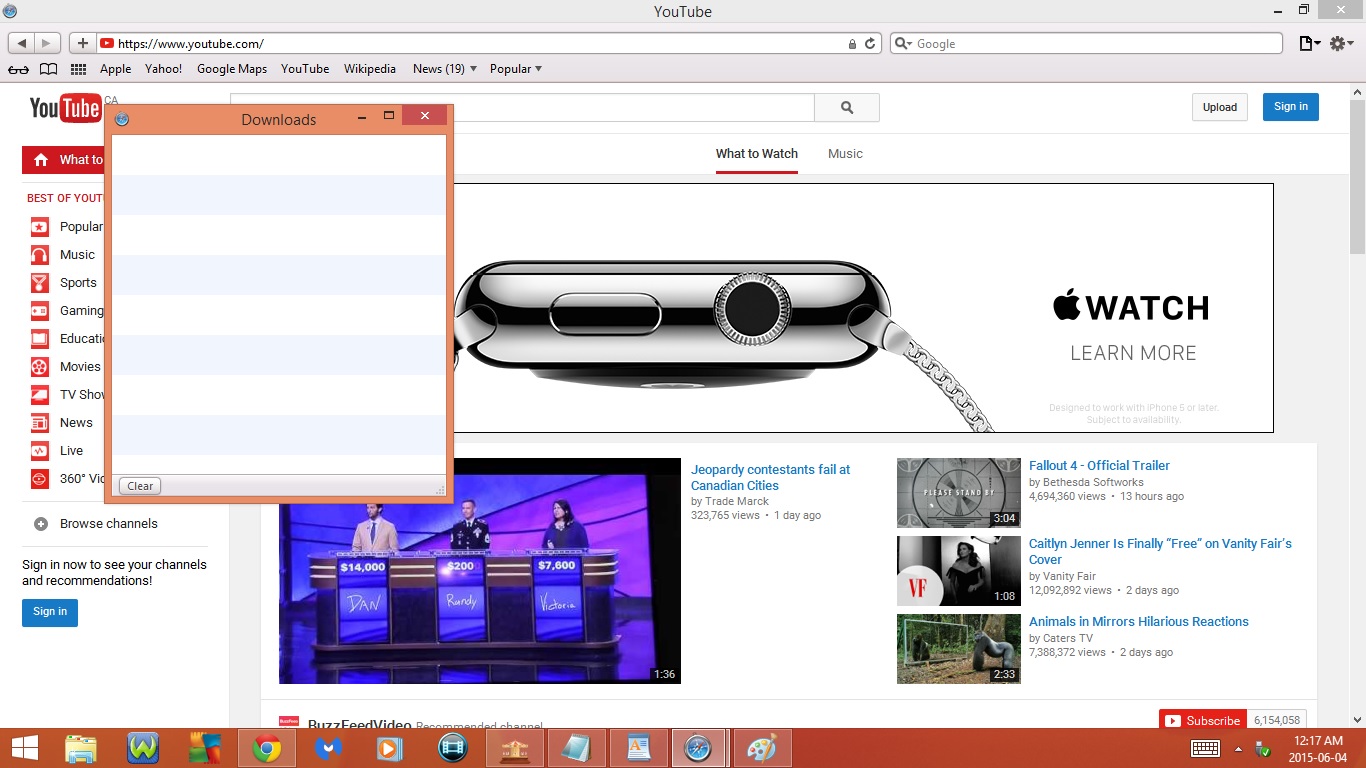Open Paint palette icon on taskbar

(x=762, y=748)
